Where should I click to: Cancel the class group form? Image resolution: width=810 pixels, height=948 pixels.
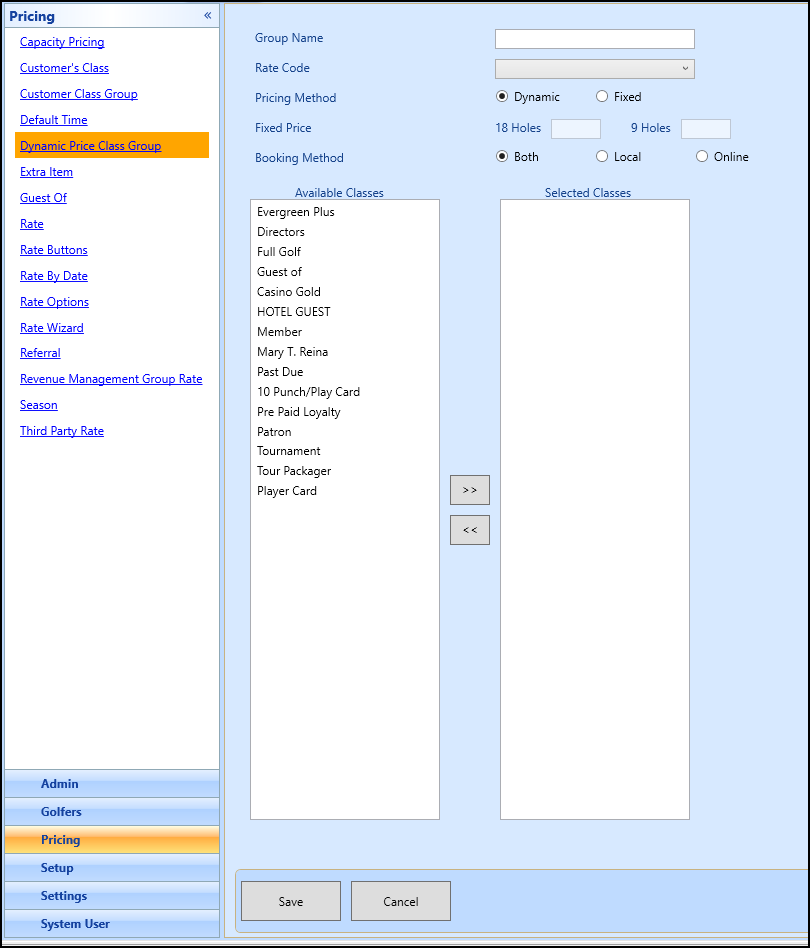[x=401, y=901]
